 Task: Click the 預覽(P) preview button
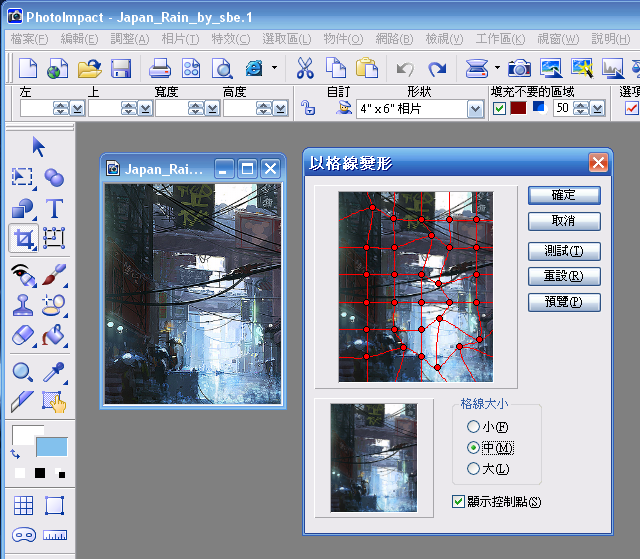[x=564, y=302]
